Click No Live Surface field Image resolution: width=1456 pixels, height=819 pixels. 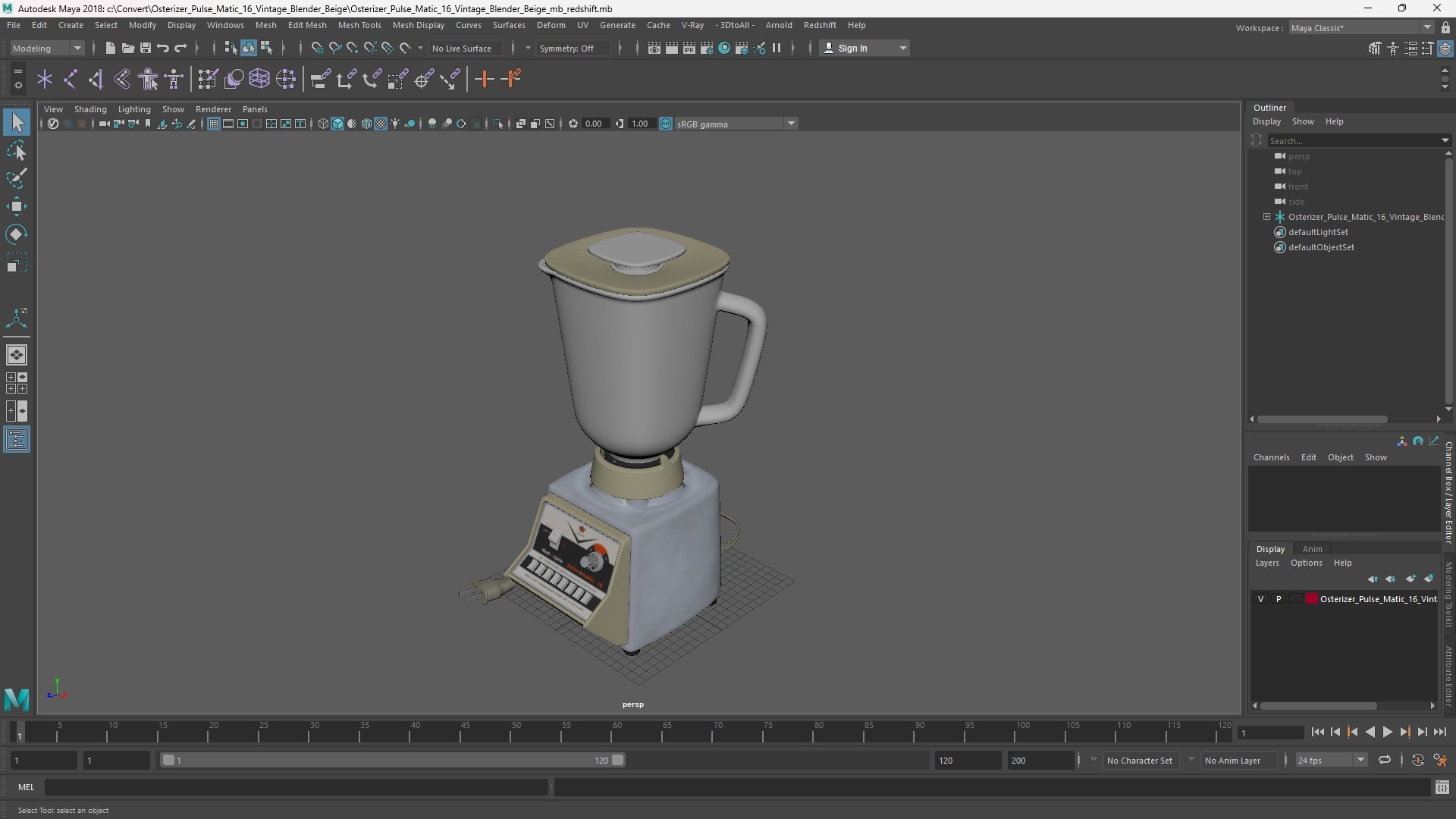click(465, 48)
